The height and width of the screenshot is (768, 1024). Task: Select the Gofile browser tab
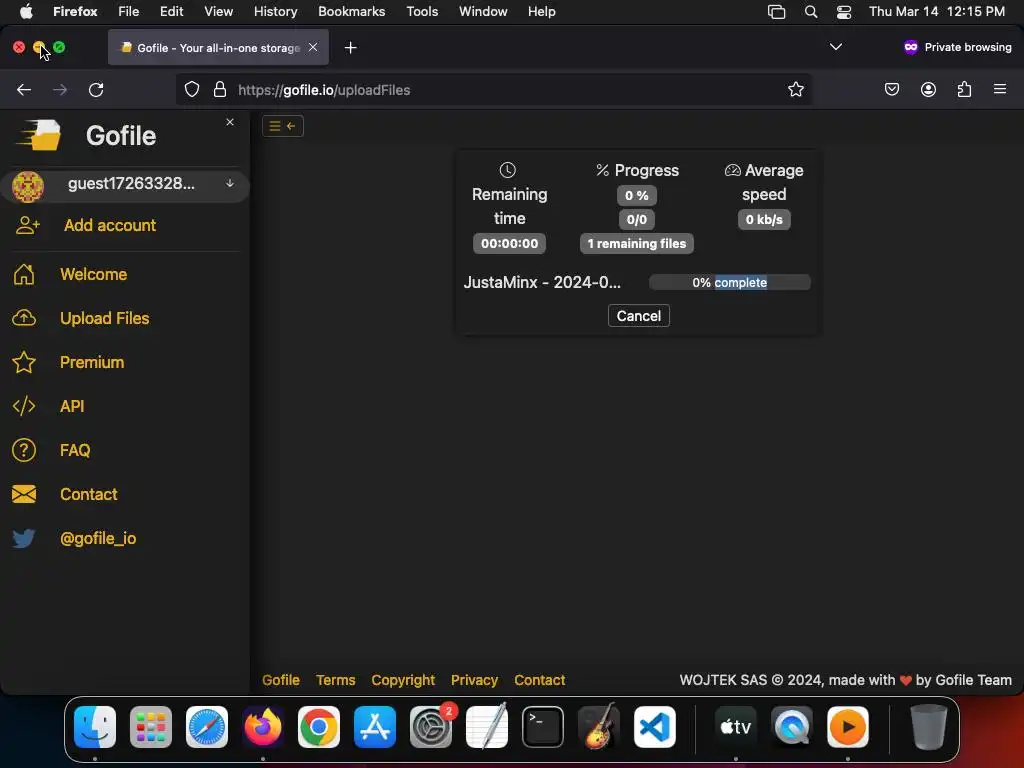(x=218, y=48)
